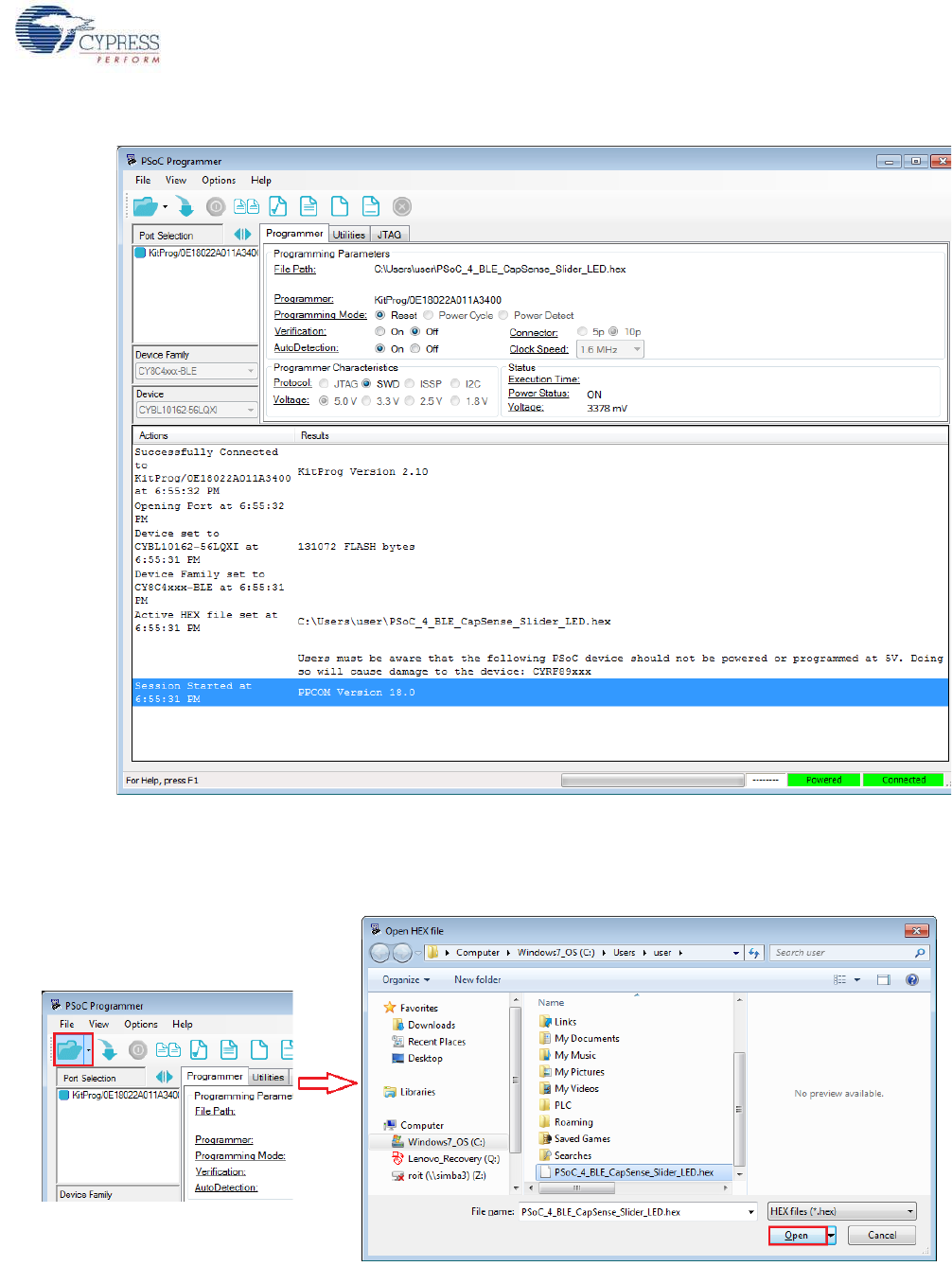
Task: Open the Organize dropdown in the dialog
Action: (x=406, y=979)
